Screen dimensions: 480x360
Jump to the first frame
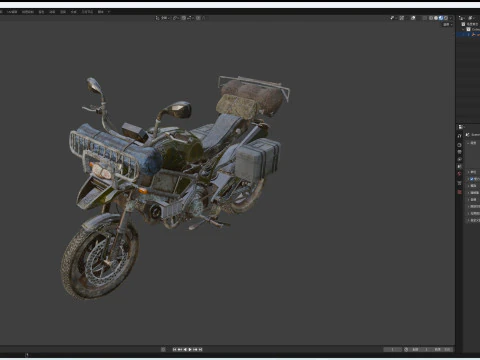[174, 349]
